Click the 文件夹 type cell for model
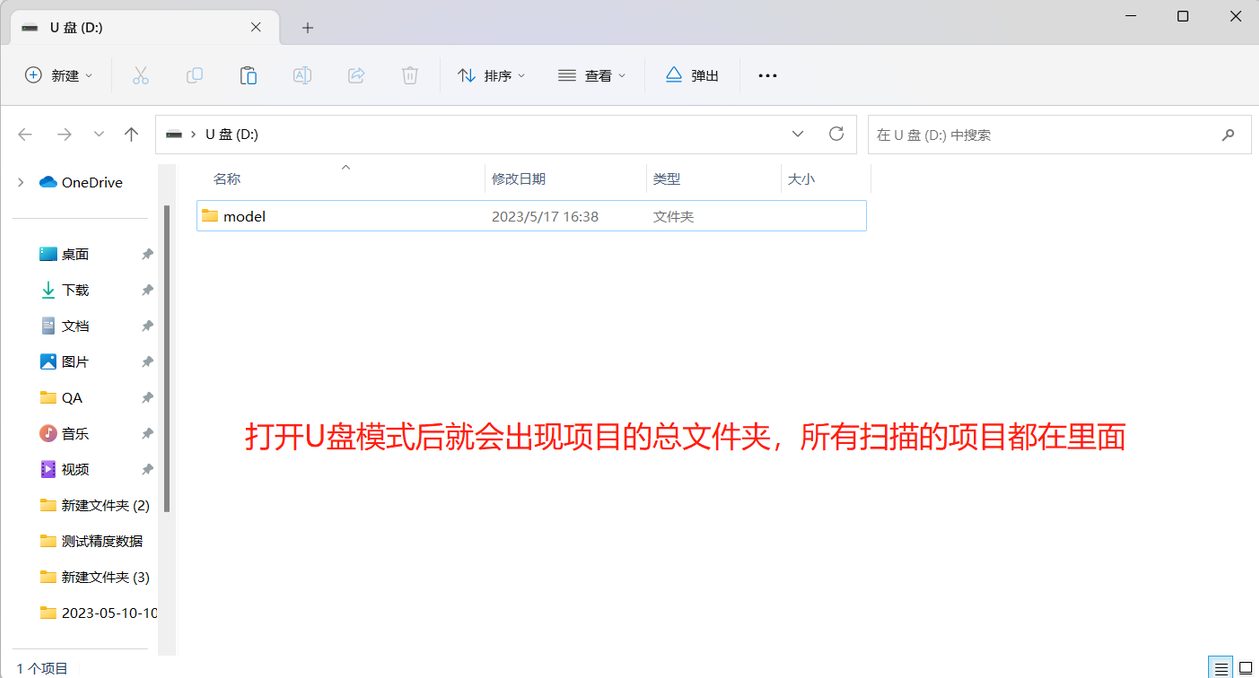The width and height of the screenshot is (1259, 678). click(673, 216)
